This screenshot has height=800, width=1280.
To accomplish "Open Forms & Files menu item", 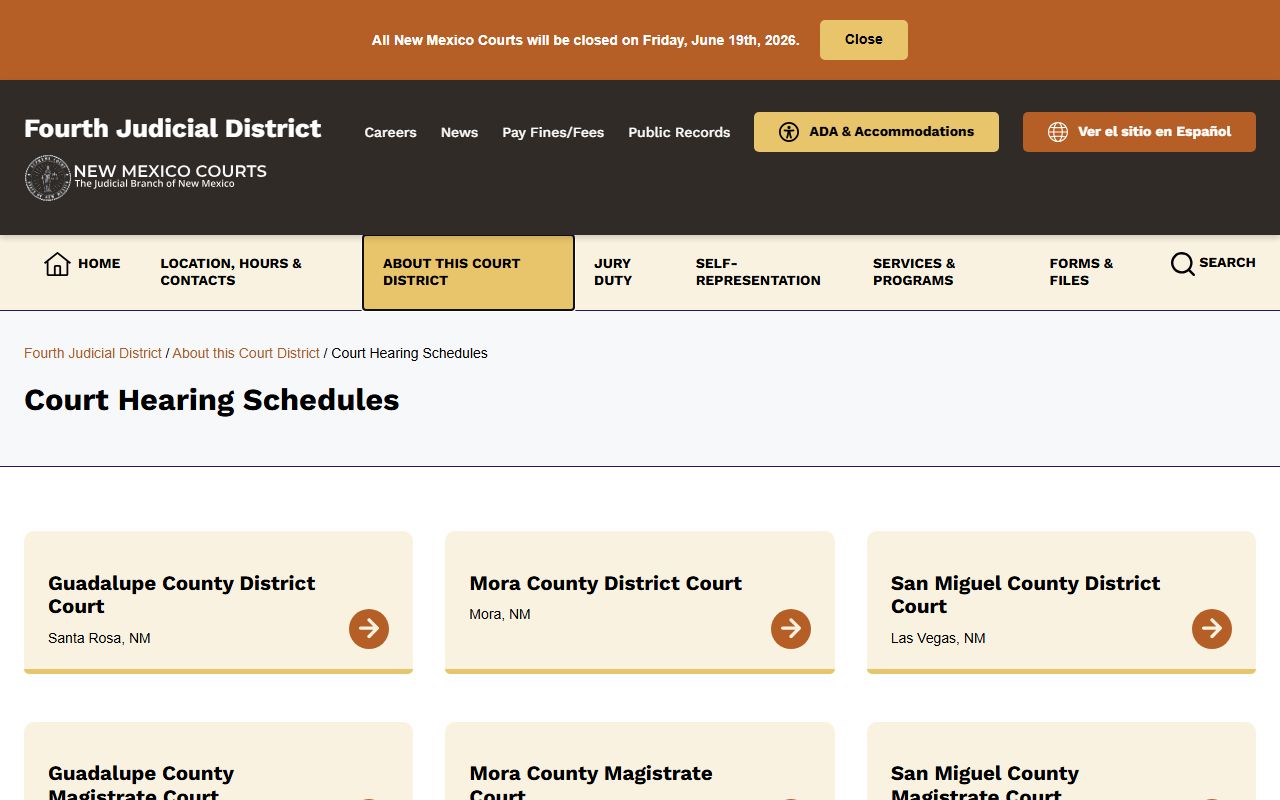I will click(1081, 272).
